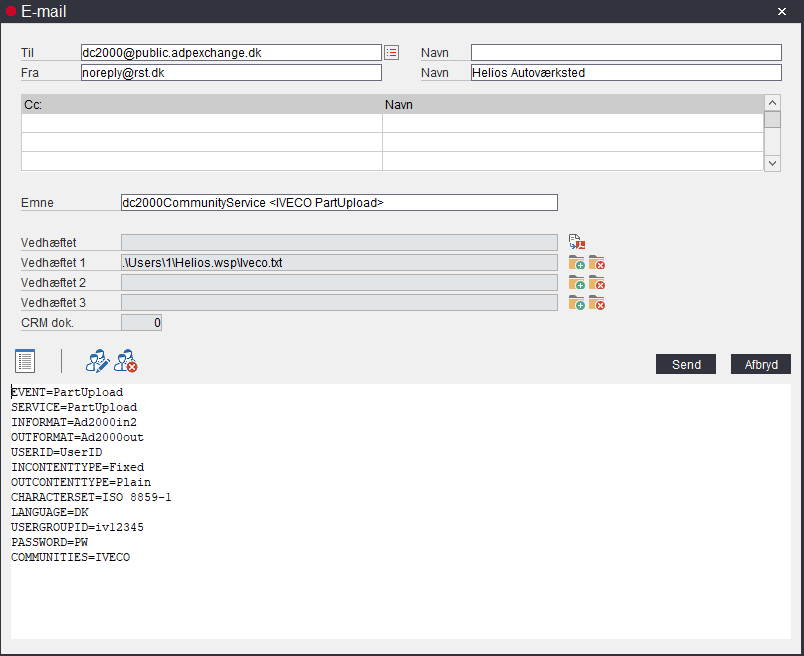
Task: Remove the attachment from Vedhæftet 2
Action: pos(597,283)
